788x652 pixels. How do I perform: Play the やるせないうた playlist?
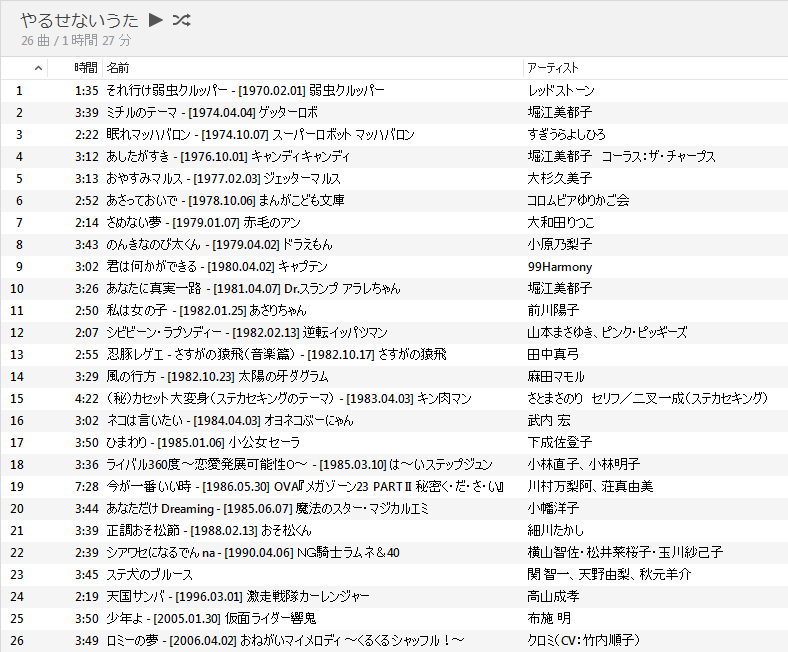(156, 20)
